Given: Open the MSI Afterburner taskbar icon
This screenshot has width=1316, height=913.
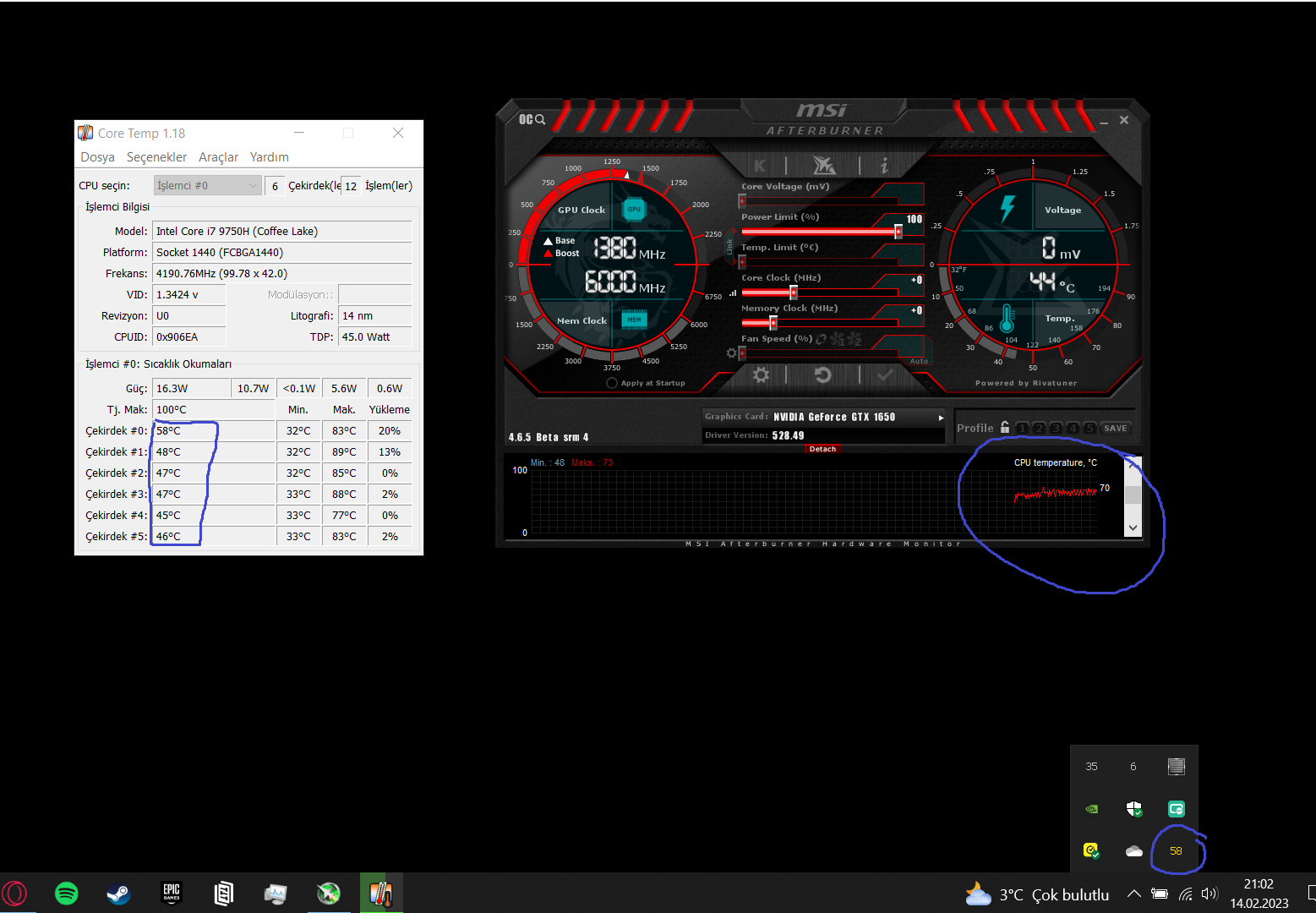Looking at the screenshot, I should (328, 894).
